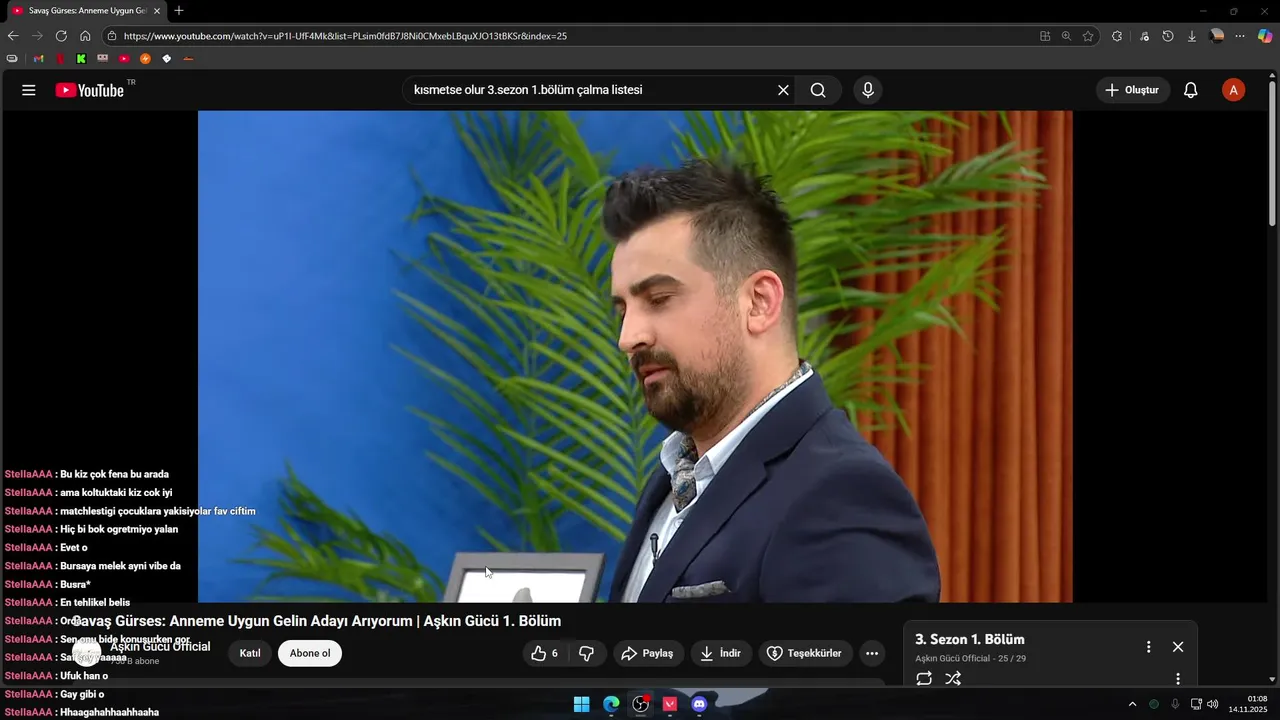Start voice search with the microphone
1280x720 pixels.
pyautogui.click(x=868, y=90)
